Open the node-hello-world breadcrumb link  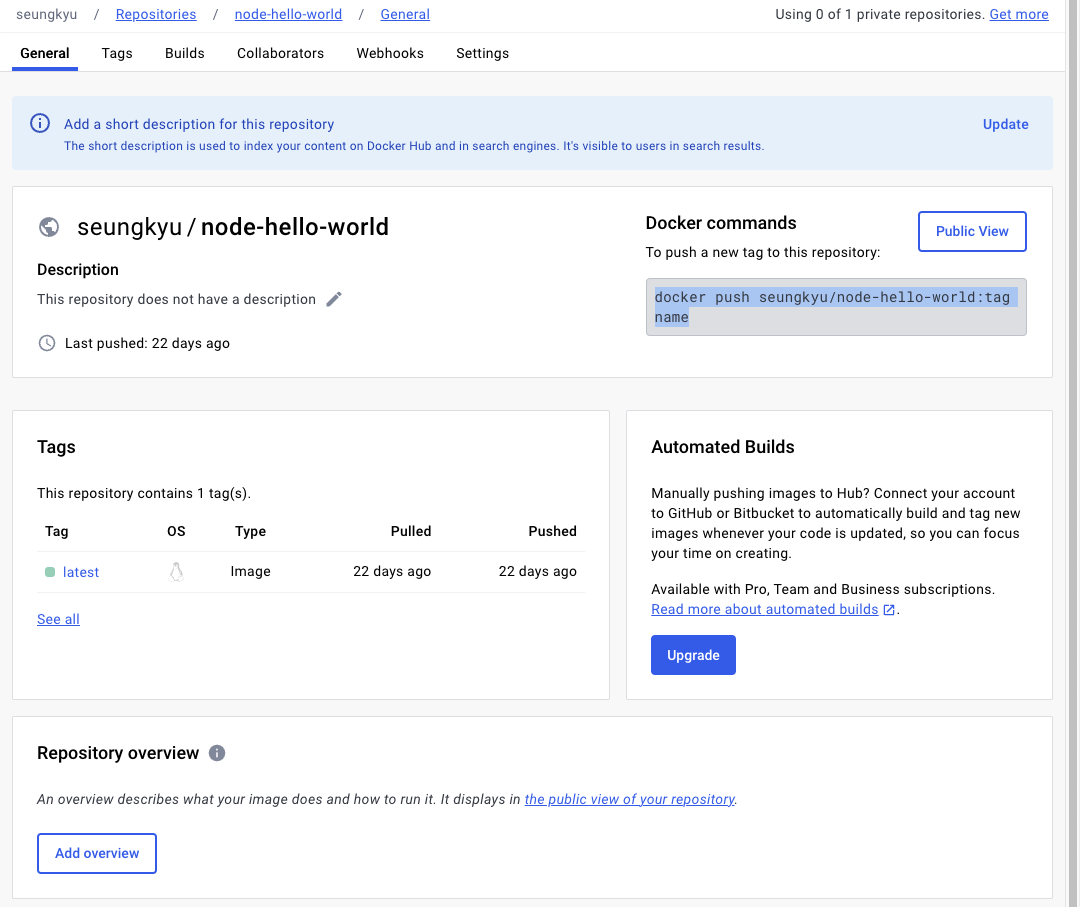coord(288,14)
